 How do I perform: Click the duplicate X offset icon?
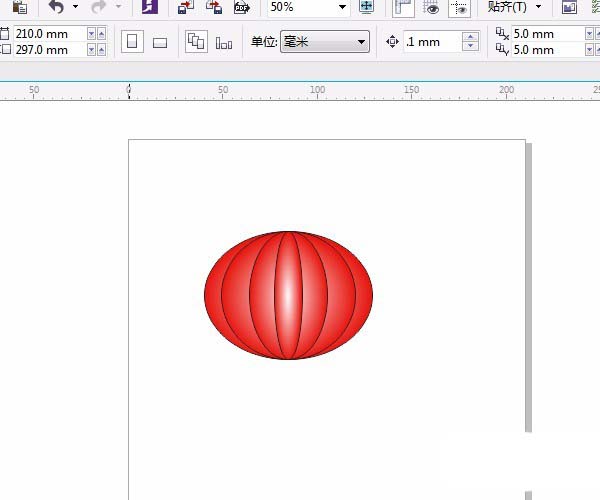tap(502, 34)
